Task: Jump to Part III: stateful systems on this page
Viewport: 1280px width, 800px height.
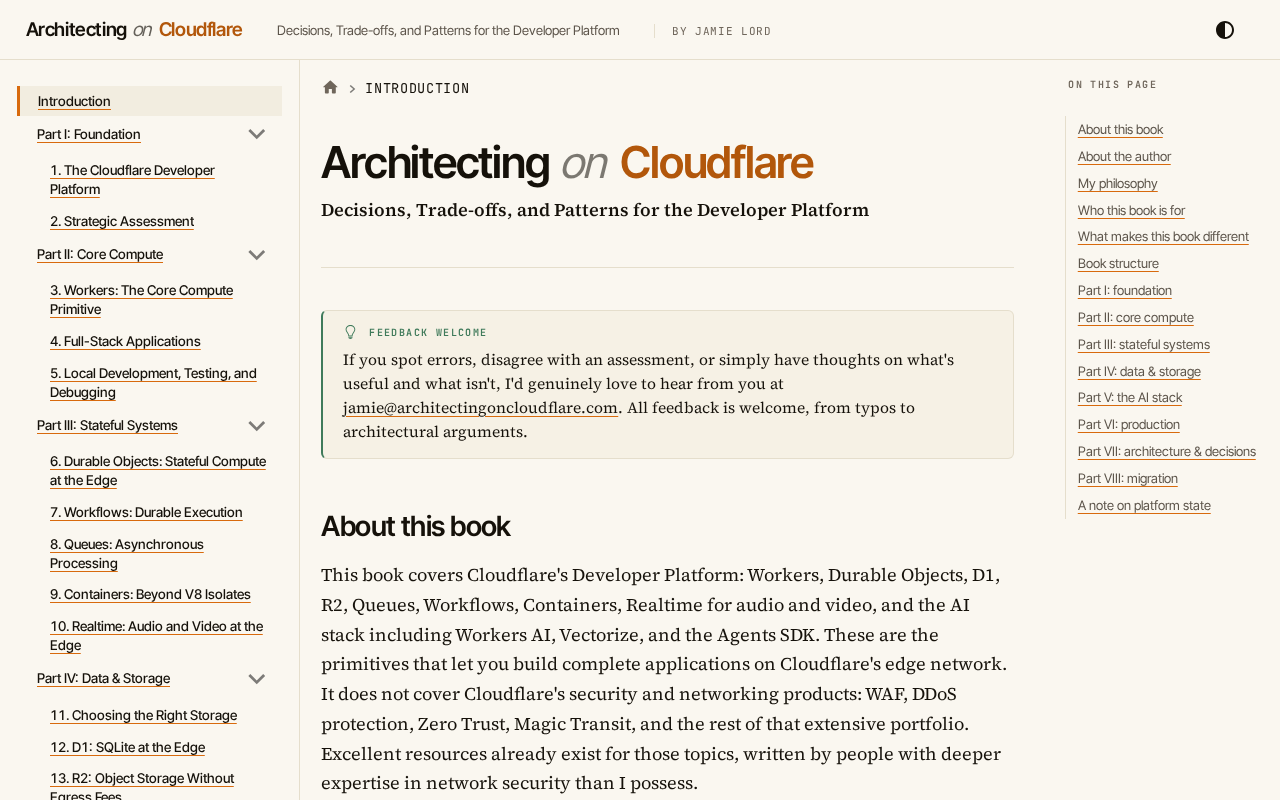Action: 1144,344
